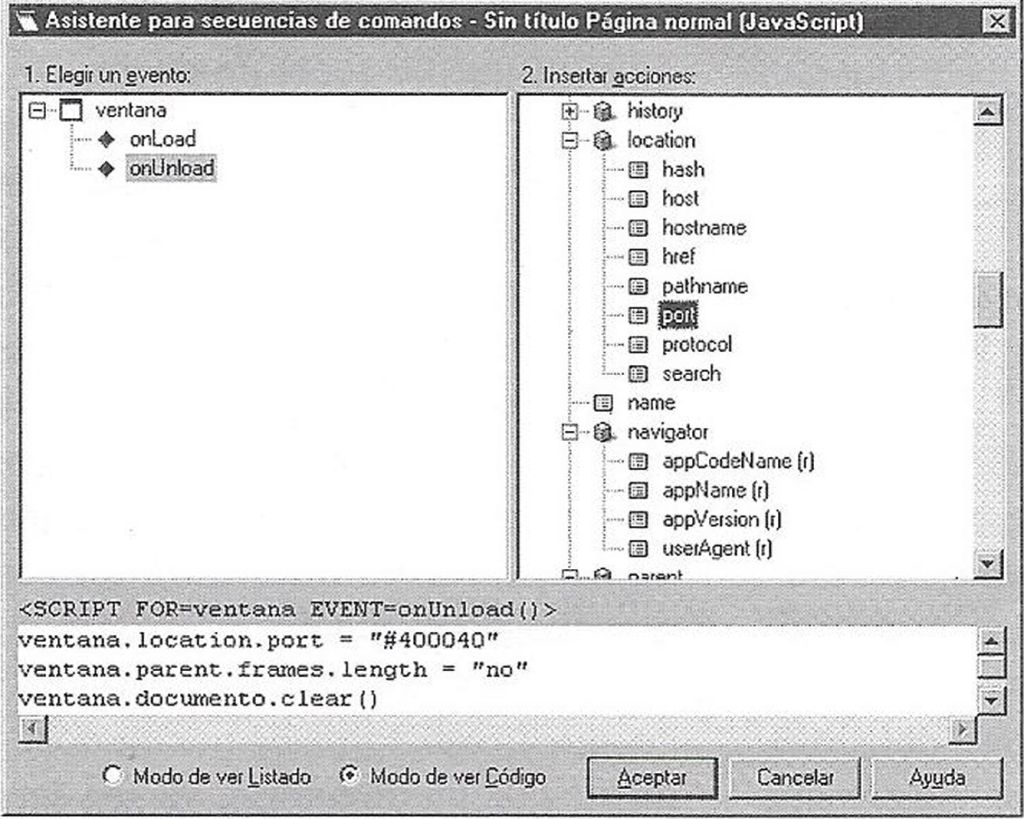Click the name property icon
This screenshot has height=819, width=1024.
pos(603,403)
